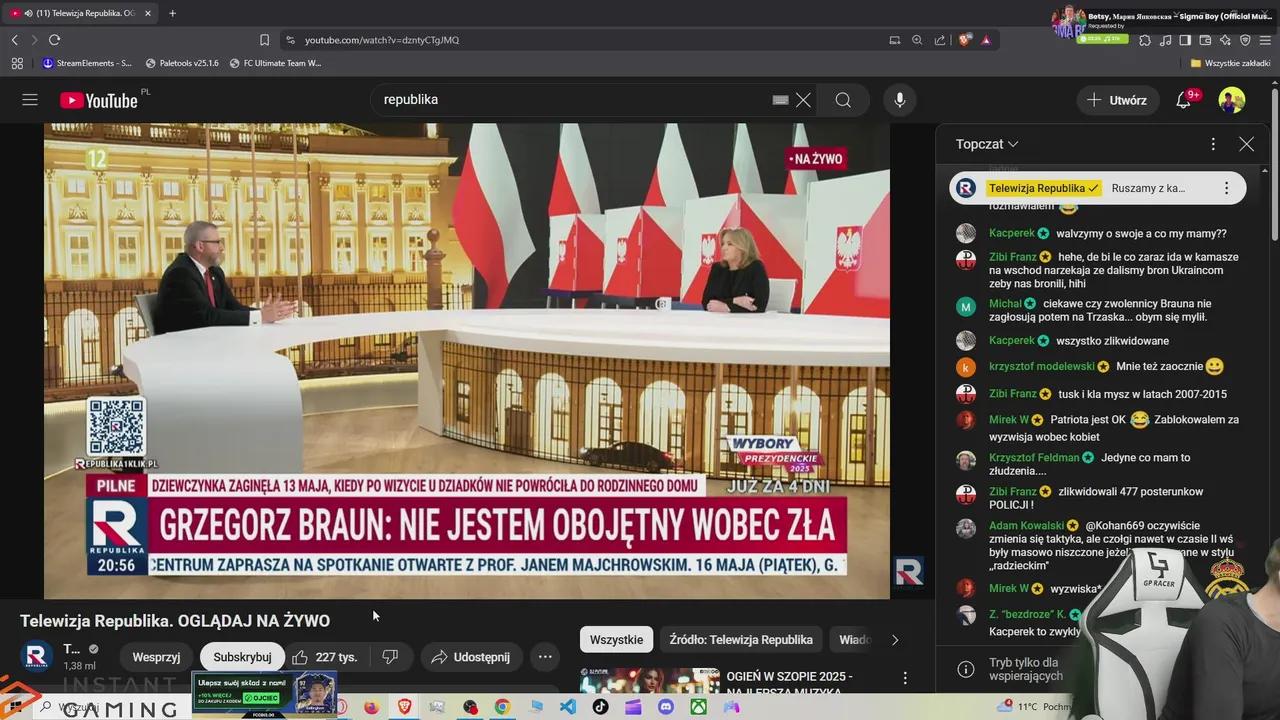The height and width of the screenshot is (720, 1280).
Task: Open StreamElements bookmark
Action: pyautogui.click(x=87, y=63)
